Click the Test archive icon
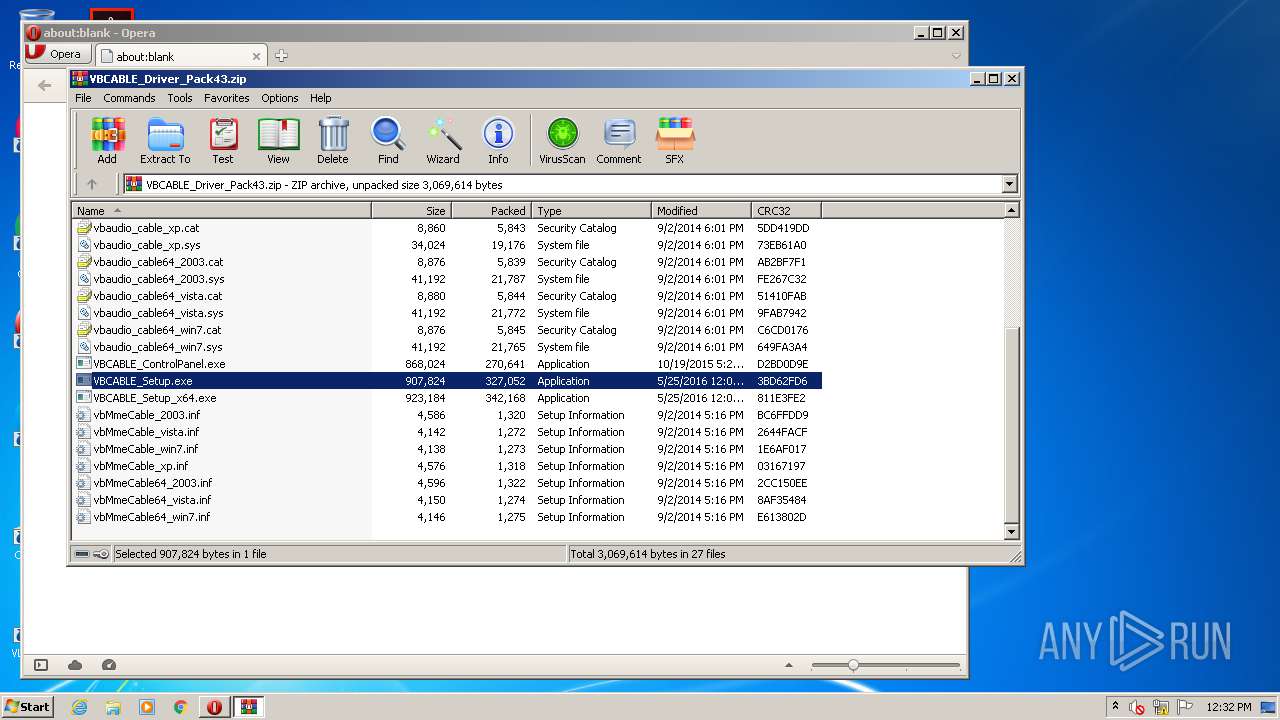 click(x=223, y=141)
